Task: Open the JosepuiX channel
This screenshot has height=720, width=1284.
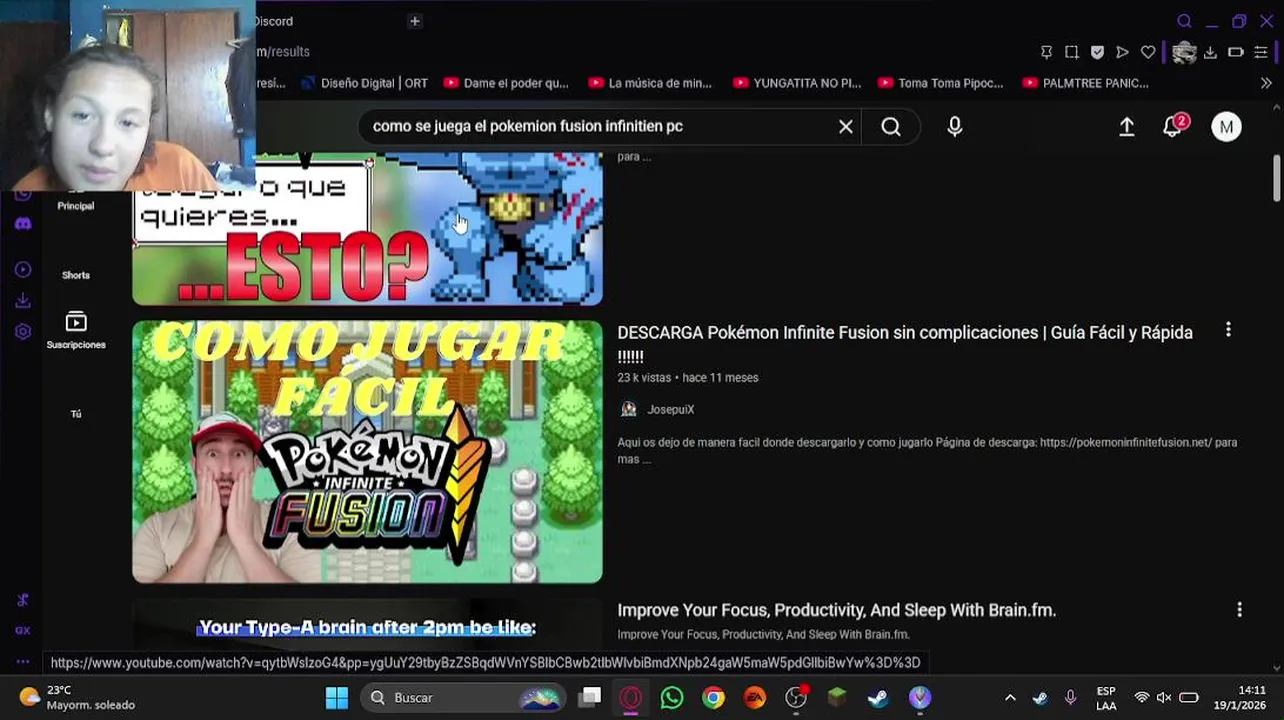Action: tap(670, 409)
